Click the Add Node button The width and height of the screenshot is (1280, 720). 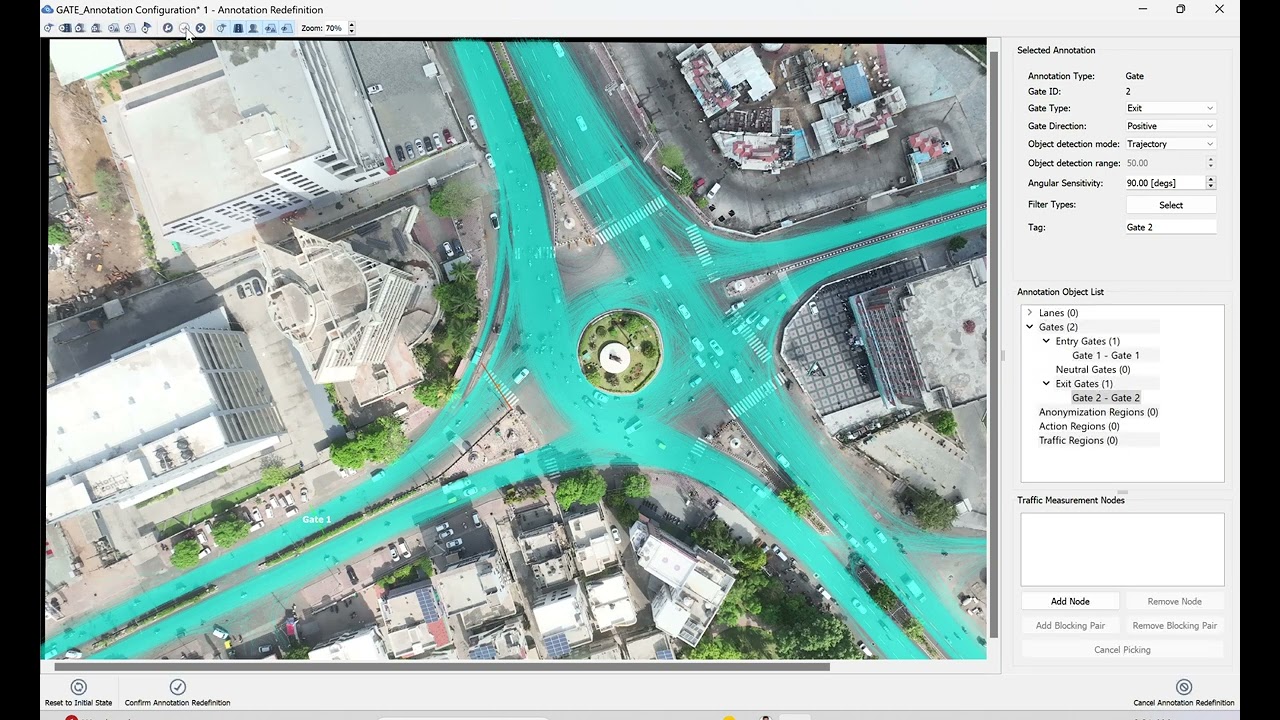point(1070,601)
